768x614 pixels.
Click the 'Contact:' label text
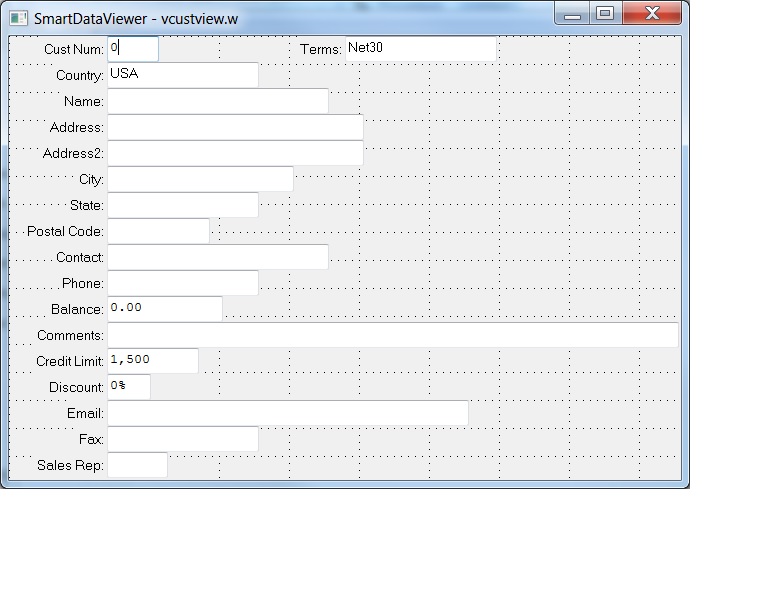[80, 257]
